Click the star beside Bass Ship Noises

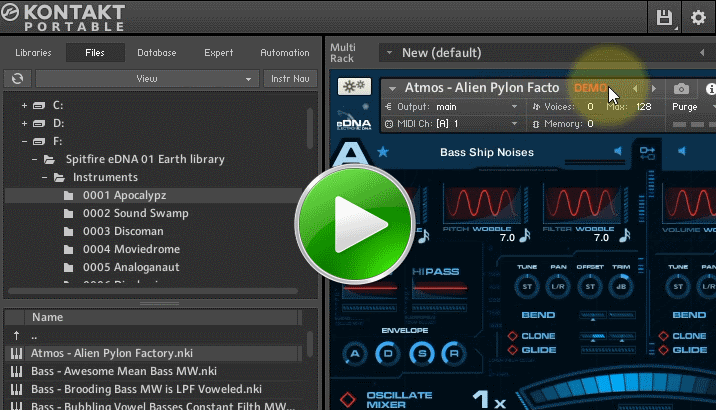[383, 152]
